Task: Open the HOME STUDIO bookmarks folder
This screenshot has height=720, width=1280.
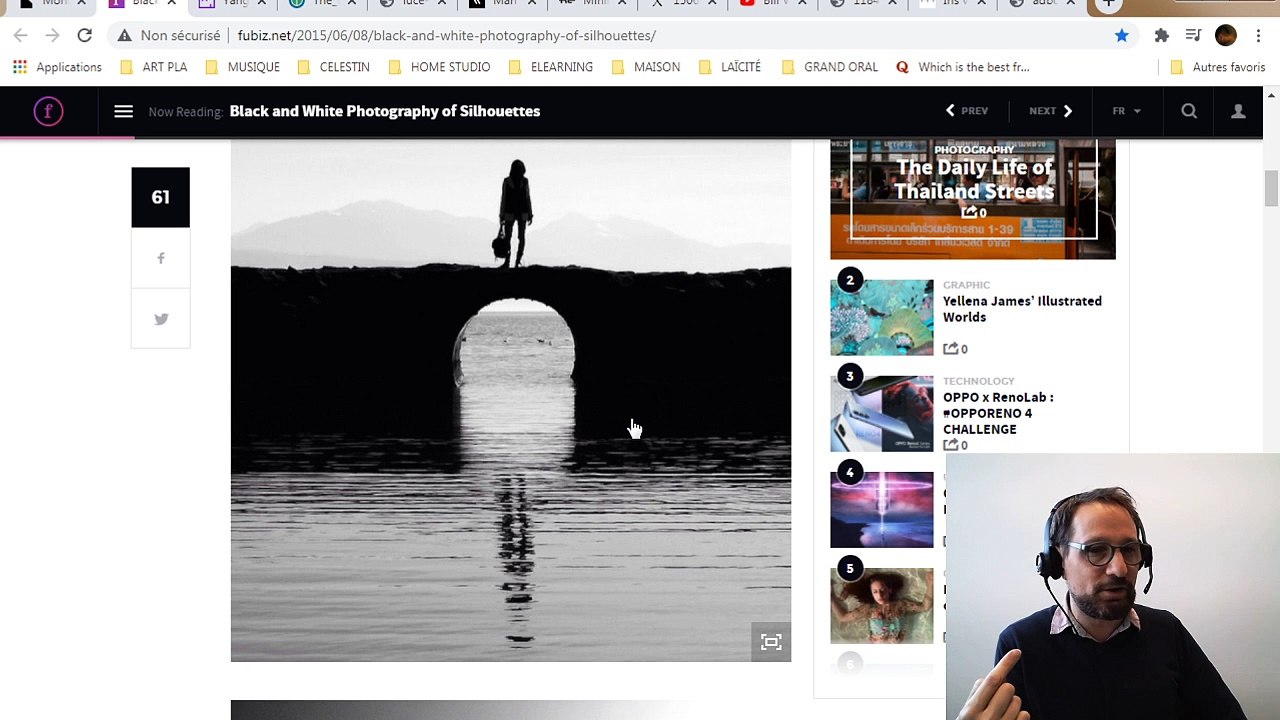Action: click(438, 67)
